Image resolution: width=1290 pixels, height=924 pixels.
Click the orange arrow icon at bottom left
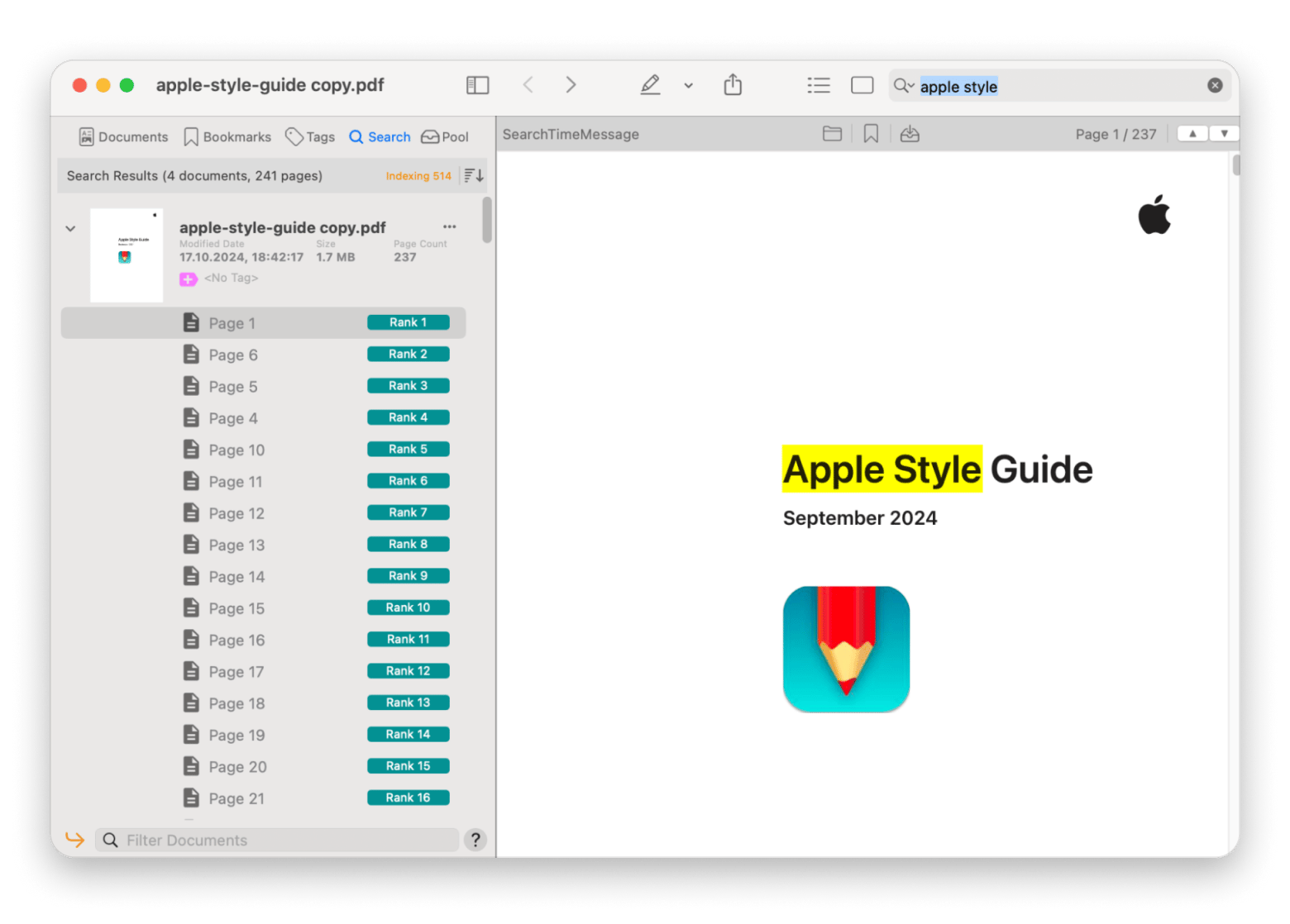(x=74, y=840)
